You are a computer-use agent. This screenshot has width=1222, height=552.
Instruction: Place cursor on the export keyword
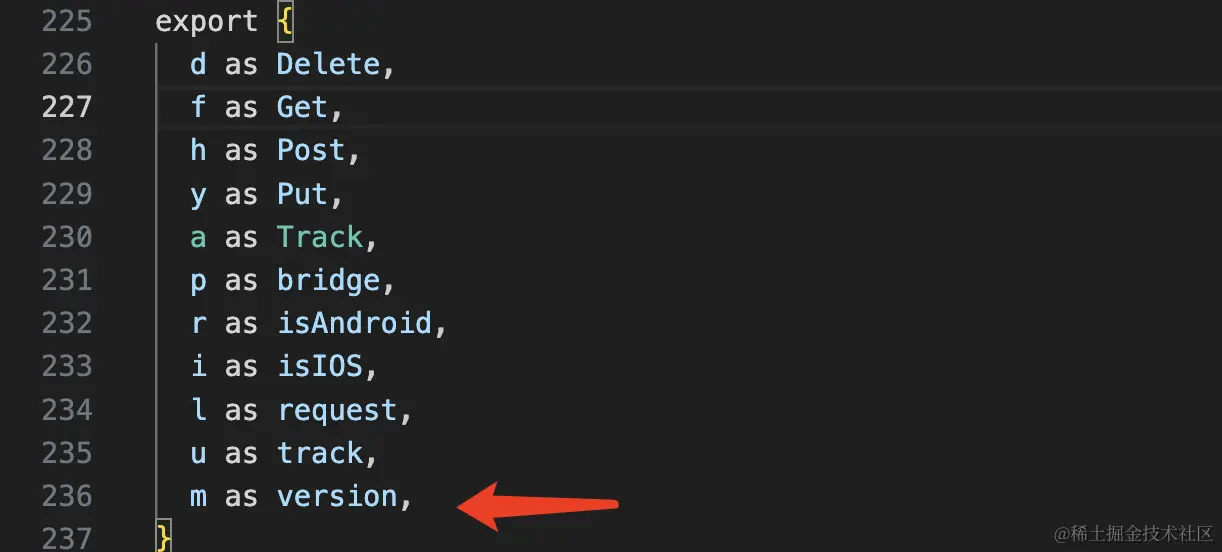click(x=207, y=22)
